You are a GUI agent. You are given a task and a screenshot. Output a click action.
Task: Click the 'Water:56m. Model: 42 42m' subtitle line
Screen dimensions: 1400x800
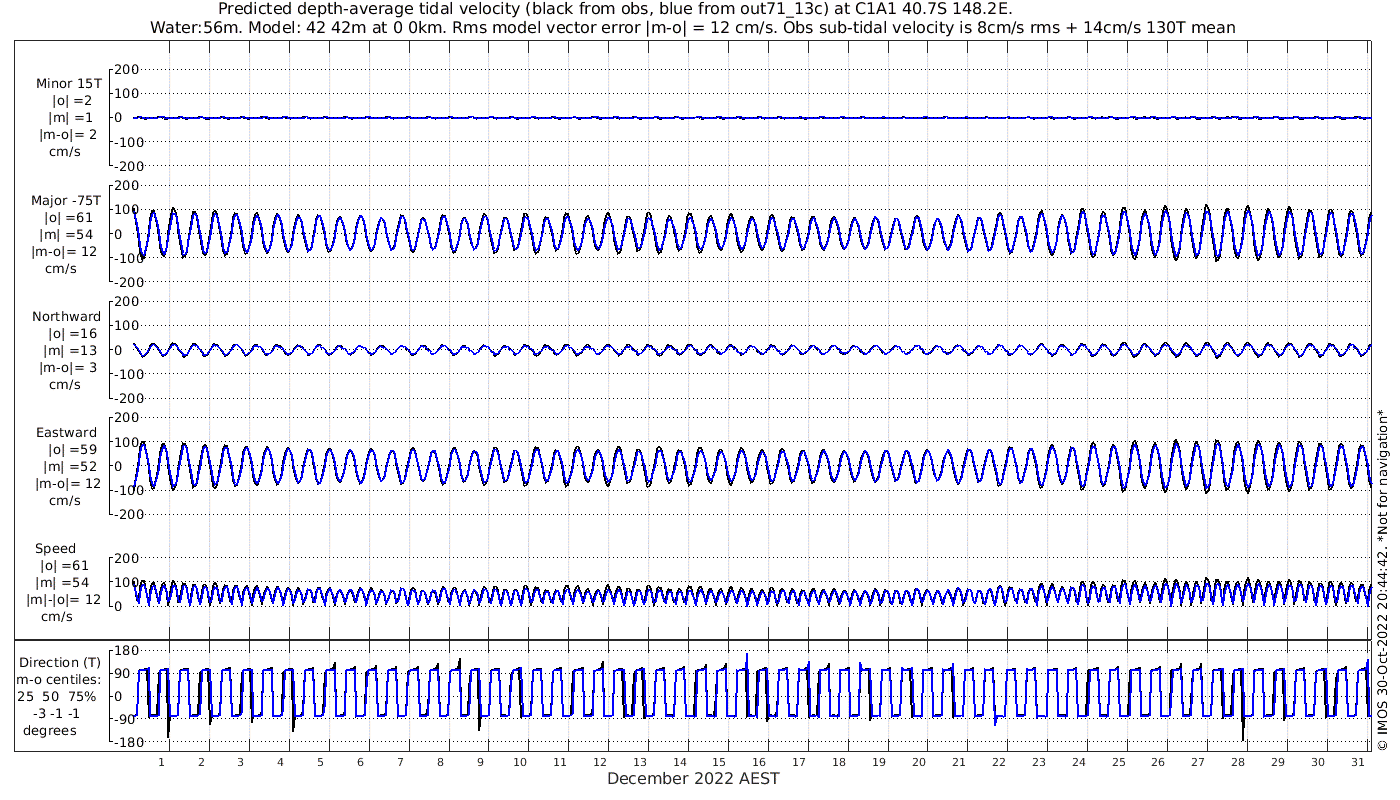692,27
